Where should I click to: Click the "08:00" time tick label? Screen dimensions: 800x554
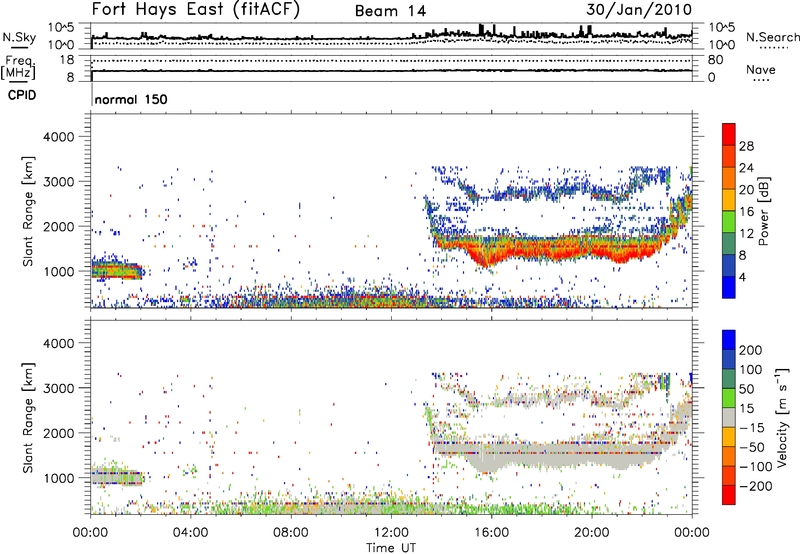290,533
